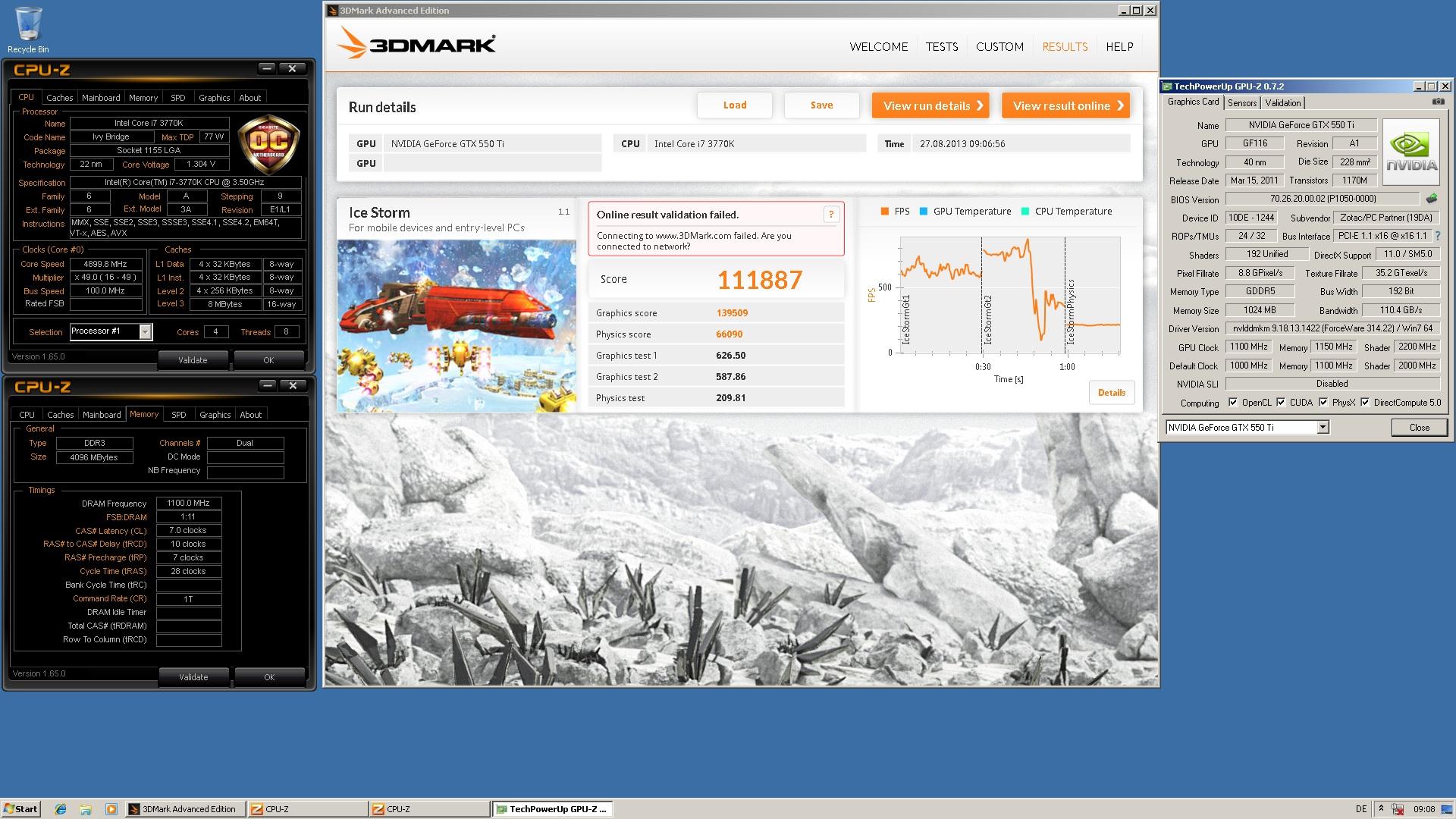Toggle the CUDA checkbox in GPU-Z
The image size is (1456, 819).
1281,403
